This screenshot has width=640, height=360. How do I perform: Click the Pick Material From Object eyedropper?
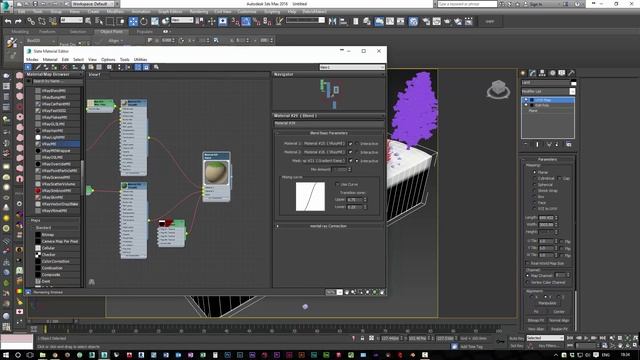[x=38, y=67]
